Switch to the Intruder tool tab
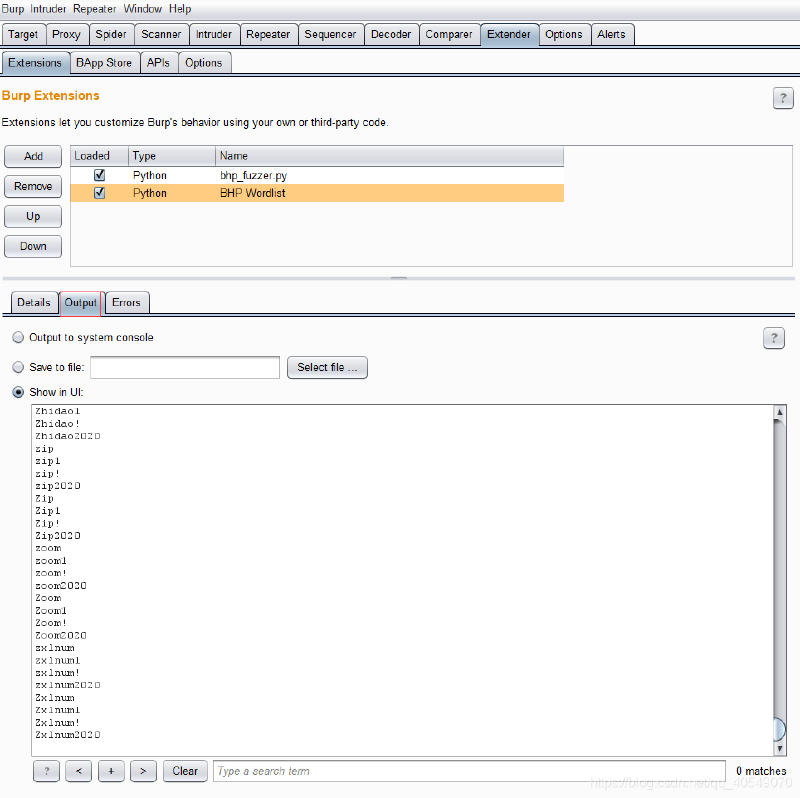The image size is (800, 798). coord(214,35)
